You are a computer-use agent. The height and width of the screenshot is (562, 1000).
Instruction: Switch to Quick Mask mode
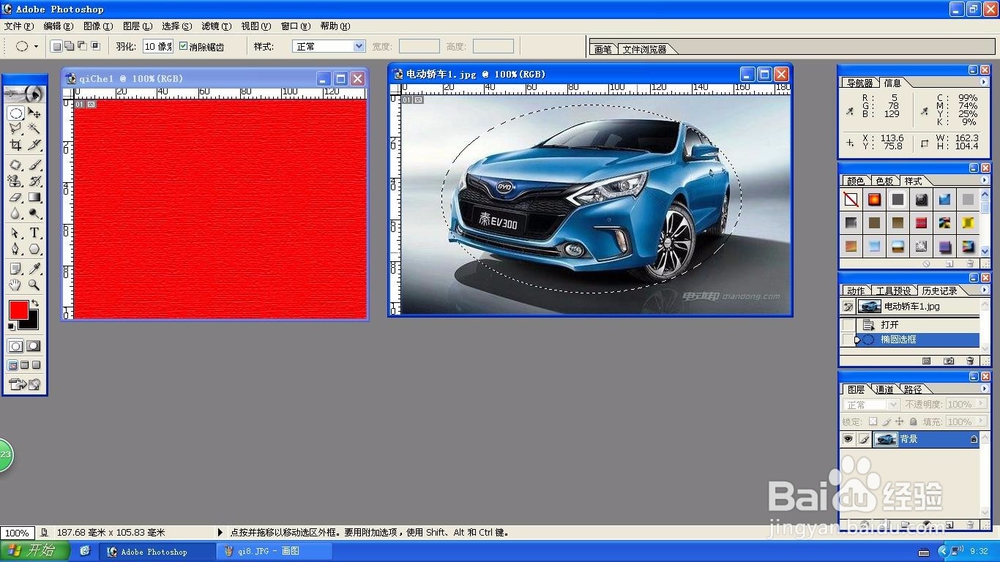(x=33, y=346)
